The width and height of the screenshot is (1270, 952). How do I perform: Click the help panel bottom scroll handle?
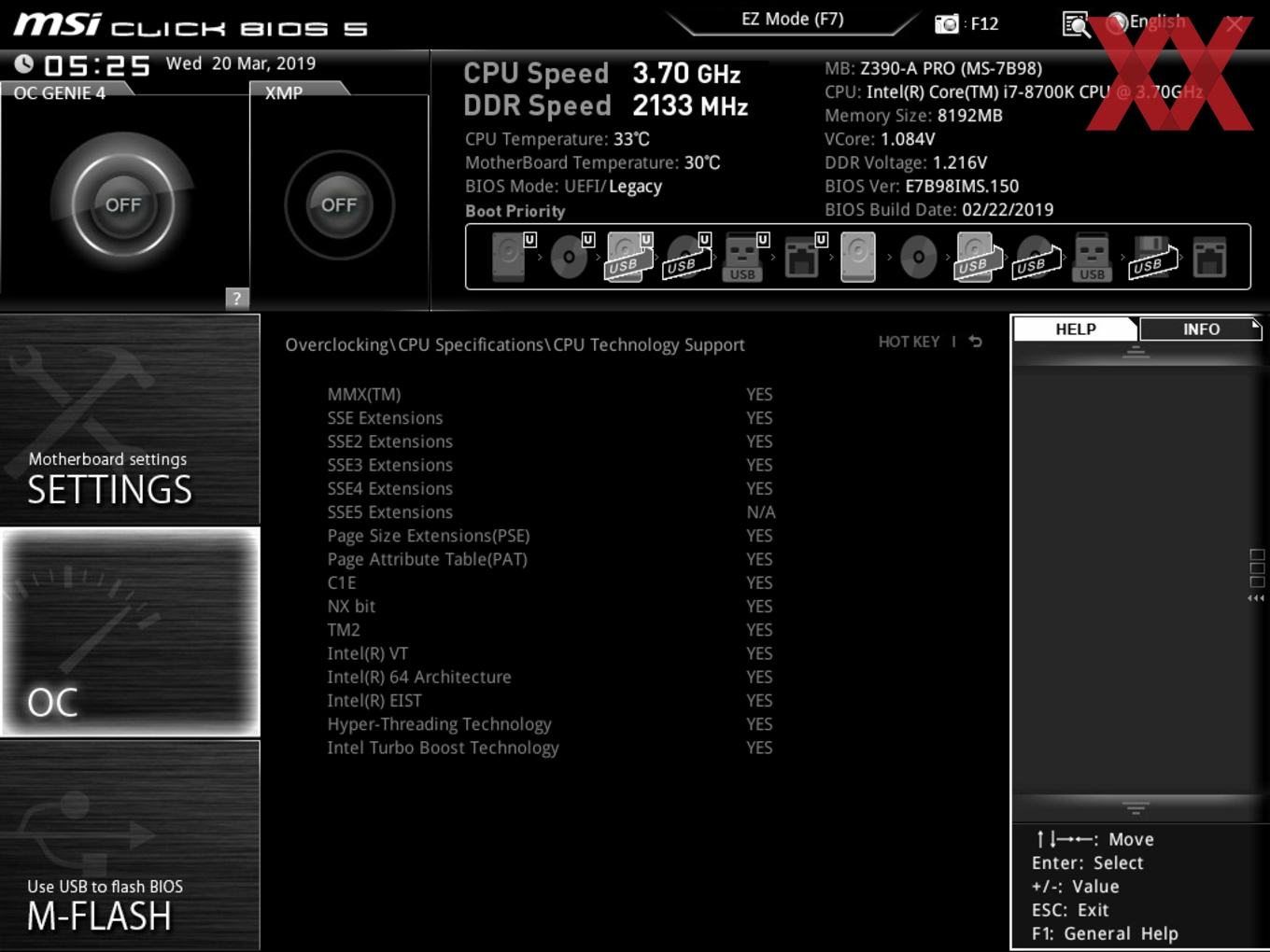tap(1136, 807)
